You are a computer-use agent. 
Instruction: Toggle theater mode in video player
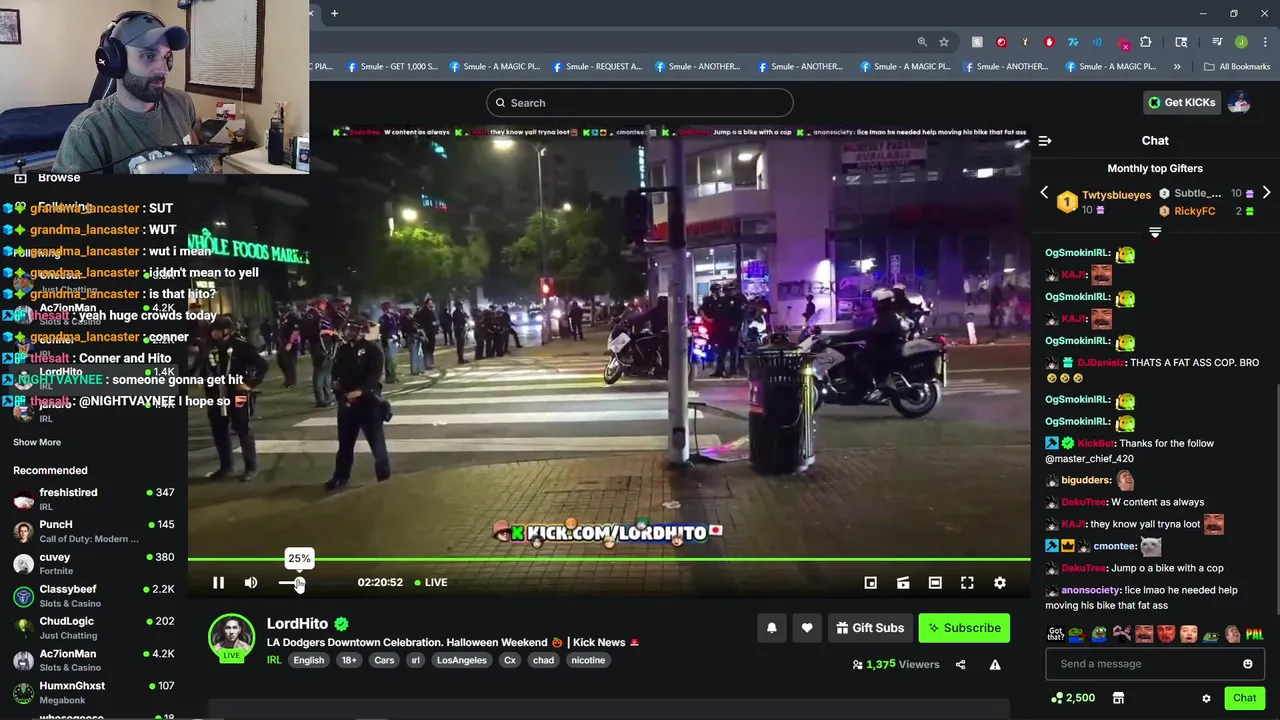pos(935,583)
